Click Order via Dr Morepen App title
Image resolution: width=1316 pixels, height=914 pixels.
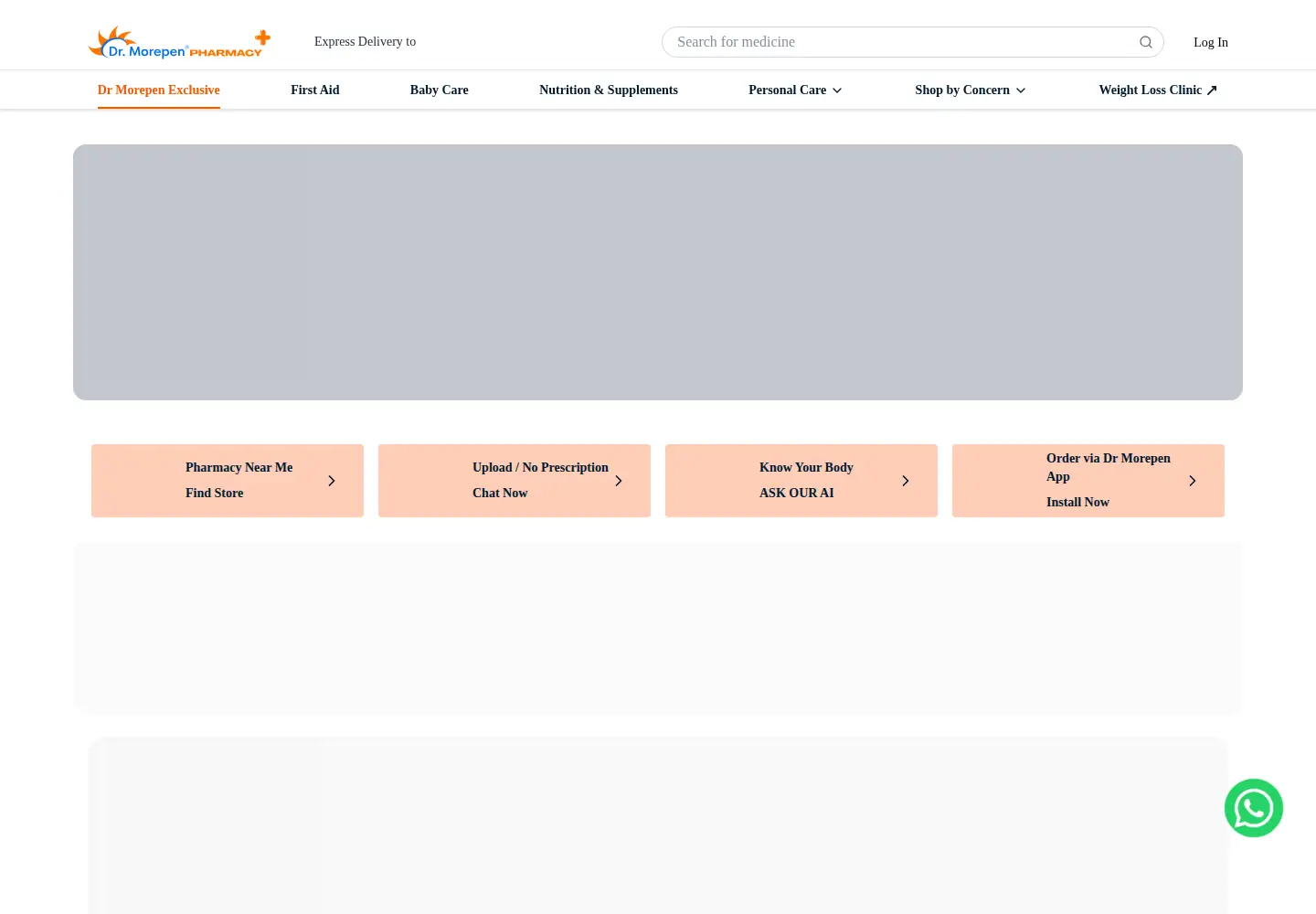(x=1109, y=467)
